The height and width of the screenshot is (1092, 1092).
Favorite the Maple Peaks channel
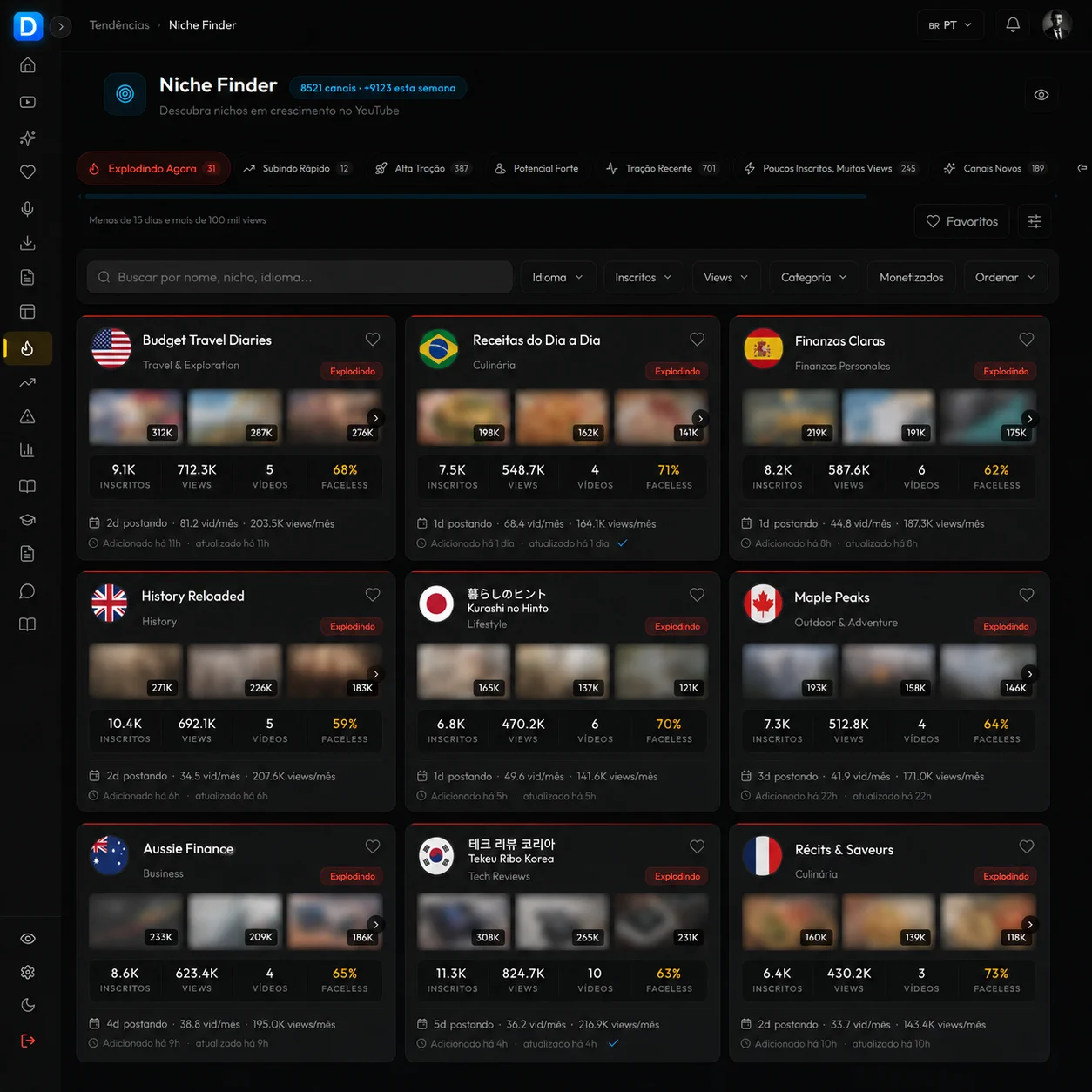(1027, 595)
